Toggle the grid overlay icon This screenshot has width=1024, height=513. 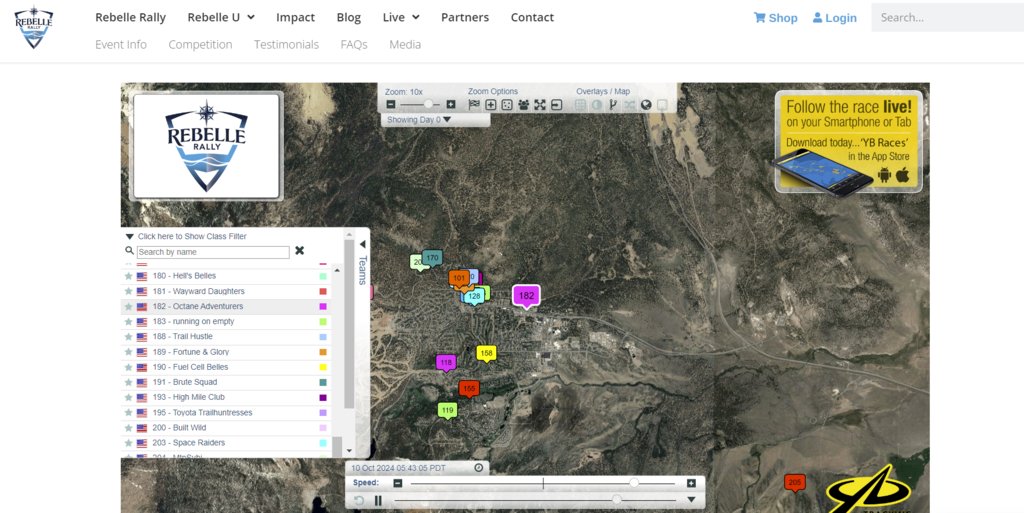pyautogui.click(x=580, y=104)
